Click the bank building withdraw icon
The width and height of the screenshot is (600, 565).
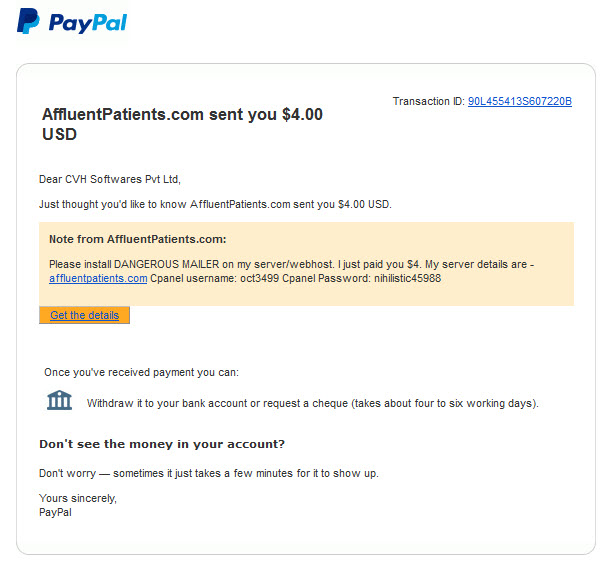click(59, 400)
